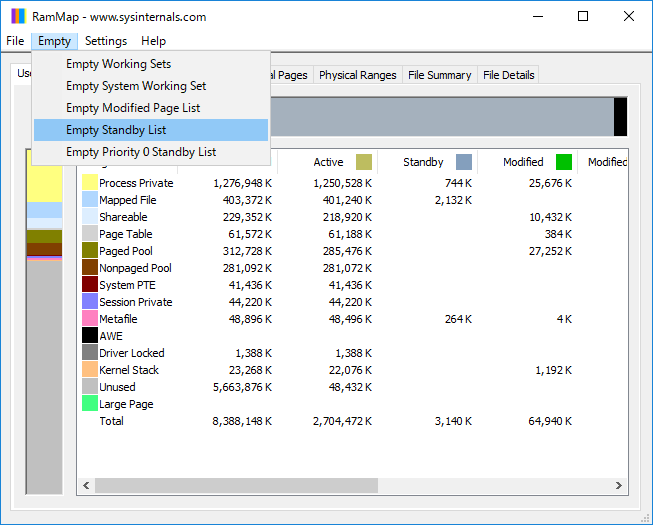Screen dimensions: 653x525
Task: Click the Unused light gray swatch
Action: click(x=90, y=387)
